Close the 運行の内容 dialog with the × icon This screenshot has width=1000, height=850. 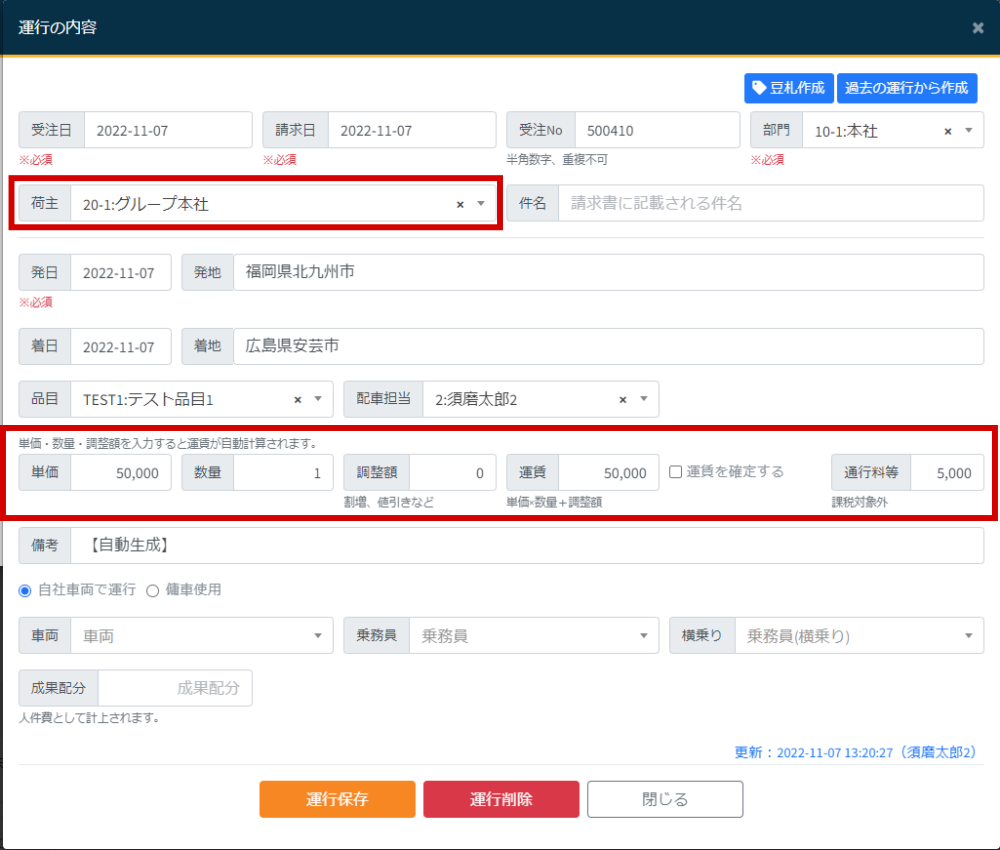click(977, 27)
